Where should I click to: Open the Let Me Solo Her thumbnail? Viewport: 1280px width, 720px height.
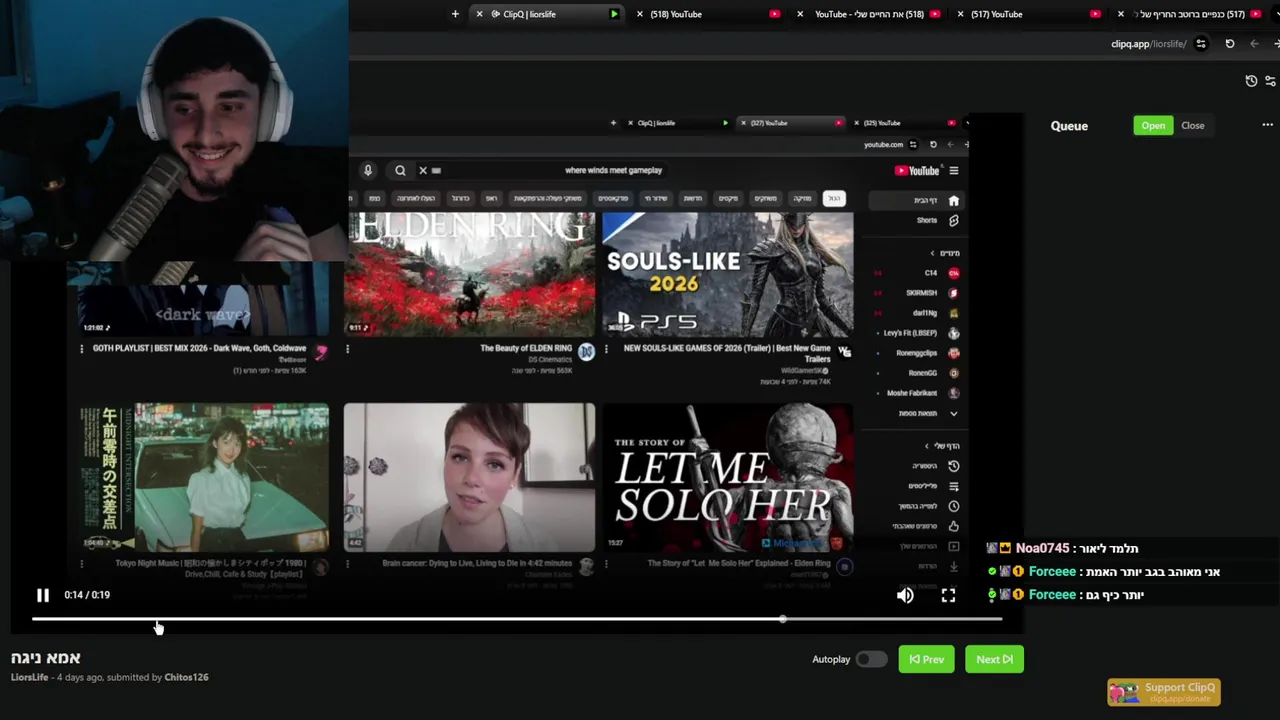[x=728, y=478]
